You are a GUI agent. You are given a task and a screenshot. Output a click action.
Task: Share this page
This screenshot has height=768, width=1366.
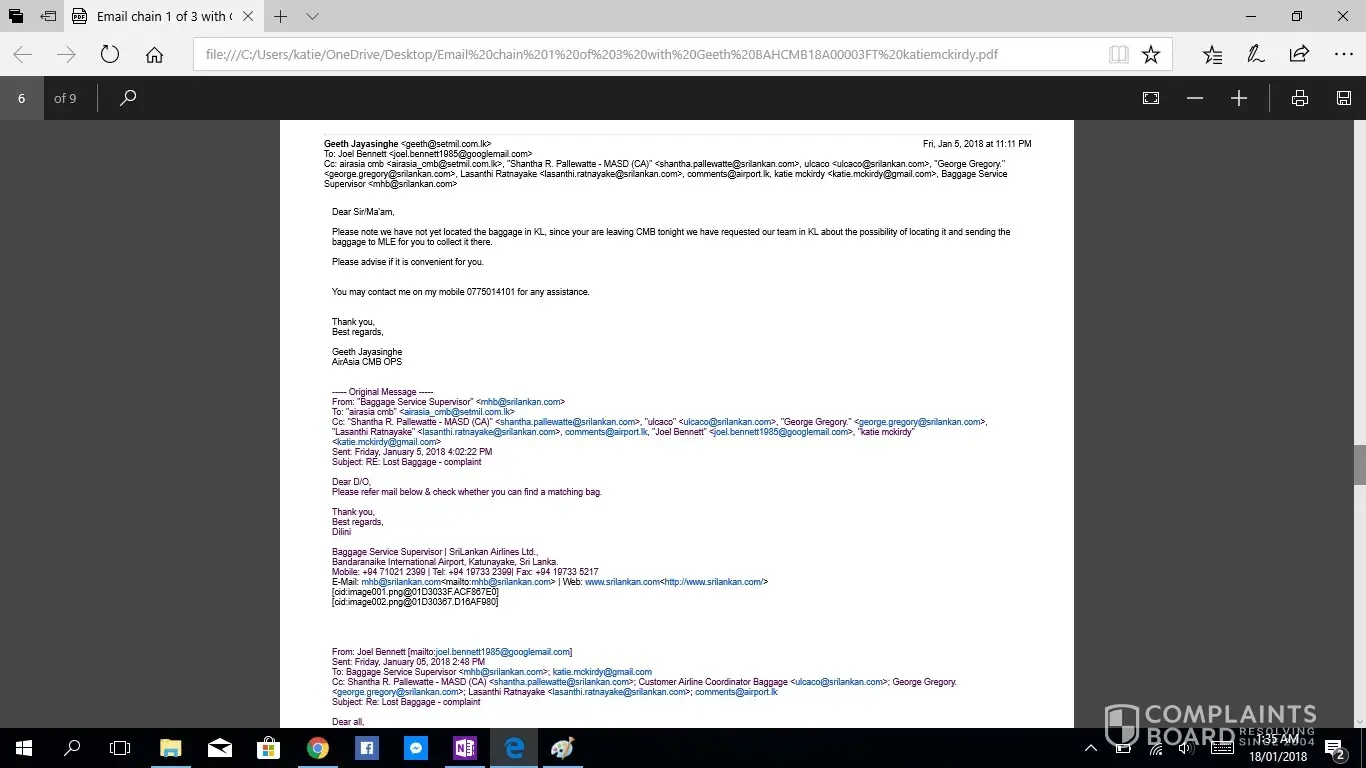[1299, 55]
